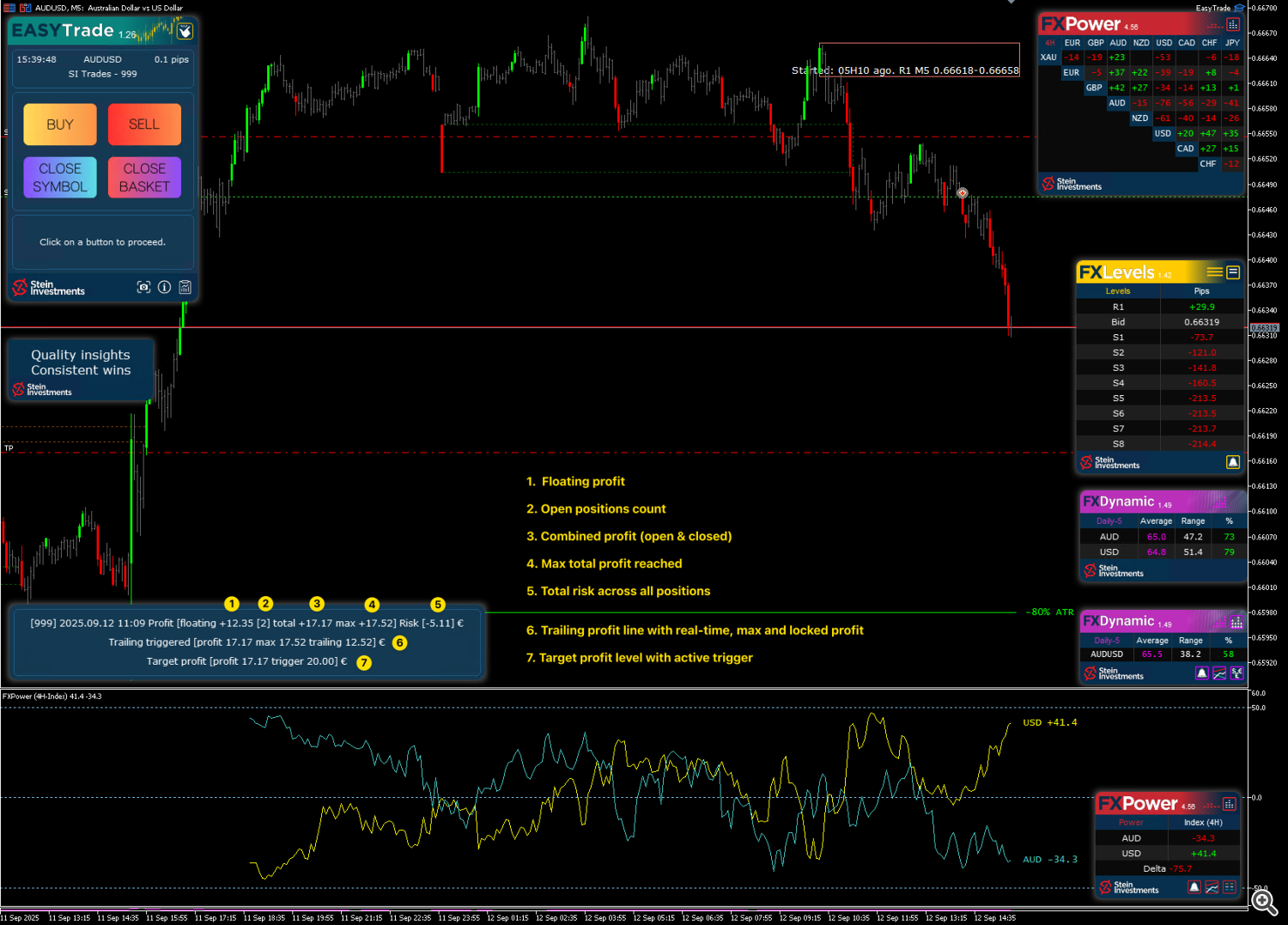Click the Quality insights Consistent wins banner

click(80, 369)
